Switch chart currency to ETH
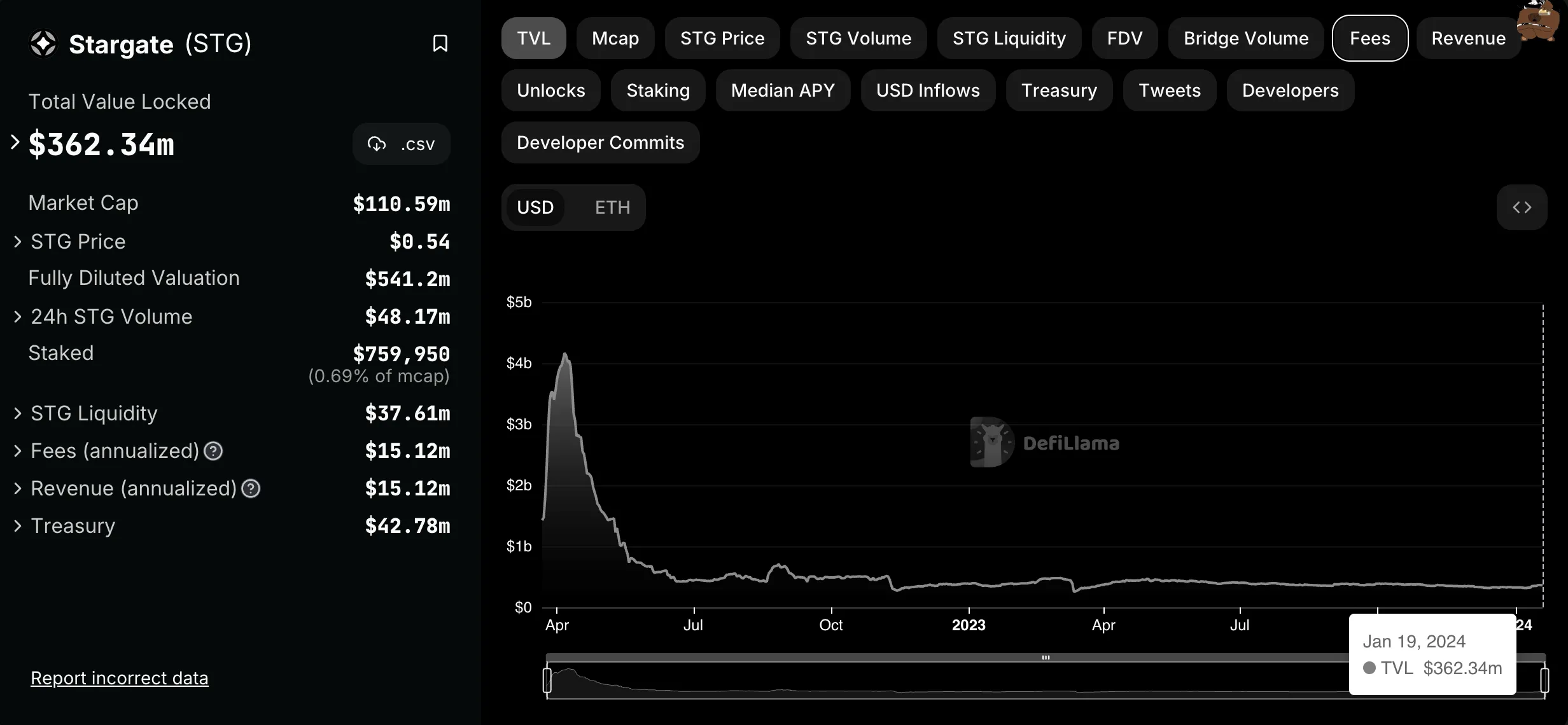This screenshot has width=1568, height=725. (x=612, y=207)
